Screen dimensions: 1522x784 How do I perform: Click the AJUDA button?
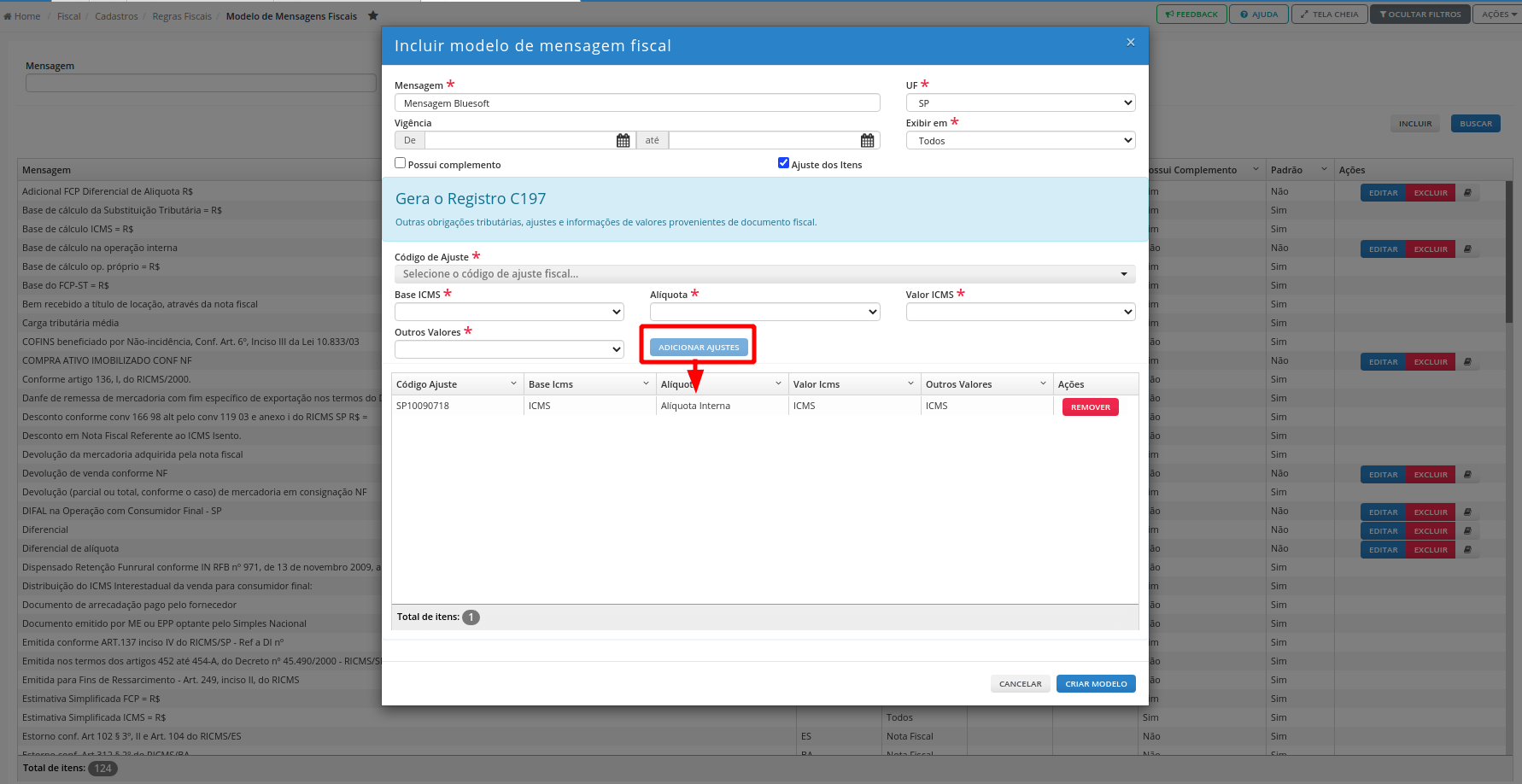1259,15
